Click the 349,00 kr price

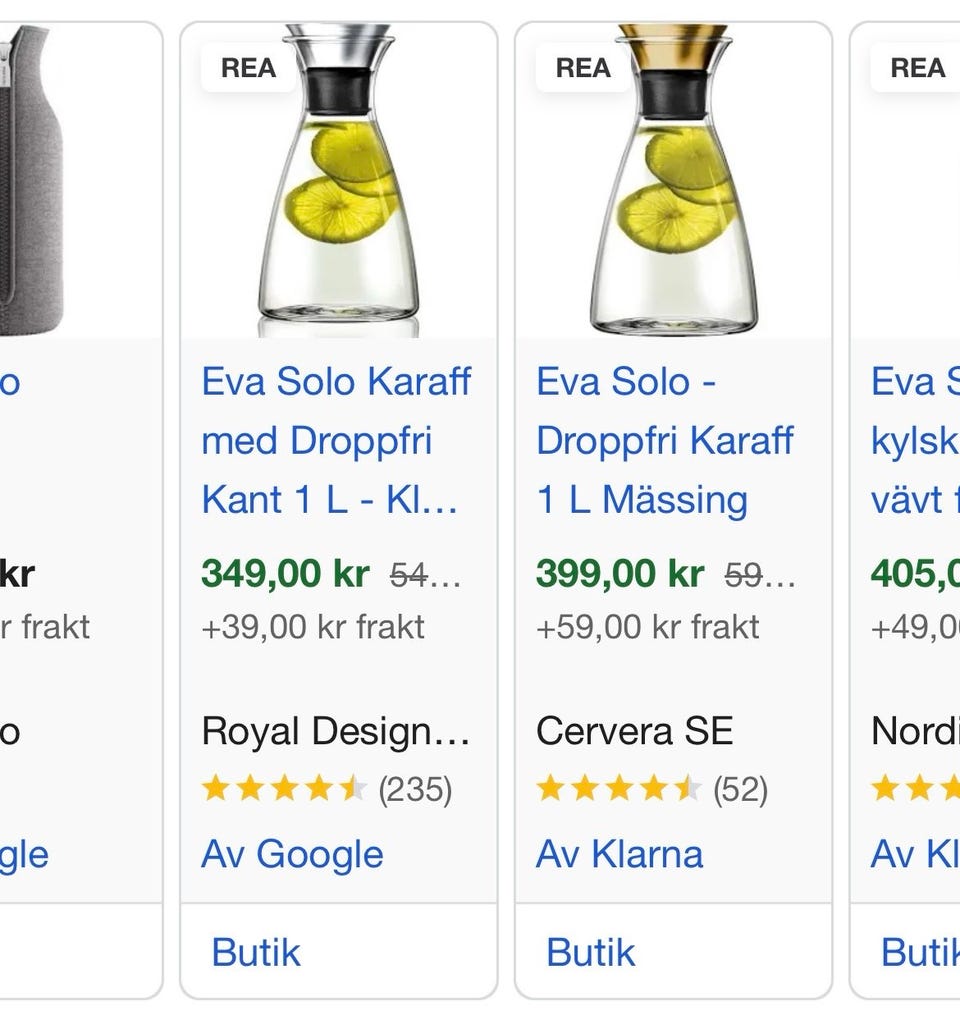(285, 574)
